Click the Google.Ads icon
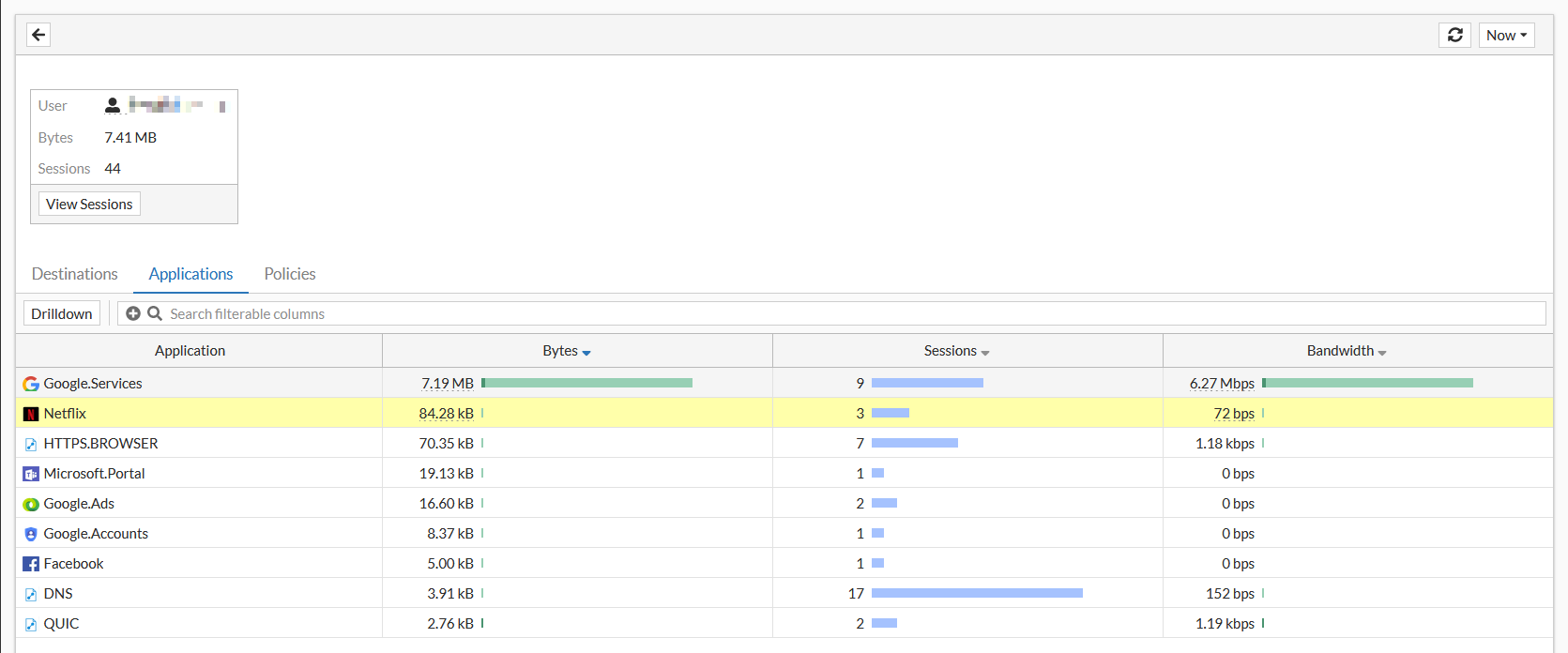 click(31, 504)
